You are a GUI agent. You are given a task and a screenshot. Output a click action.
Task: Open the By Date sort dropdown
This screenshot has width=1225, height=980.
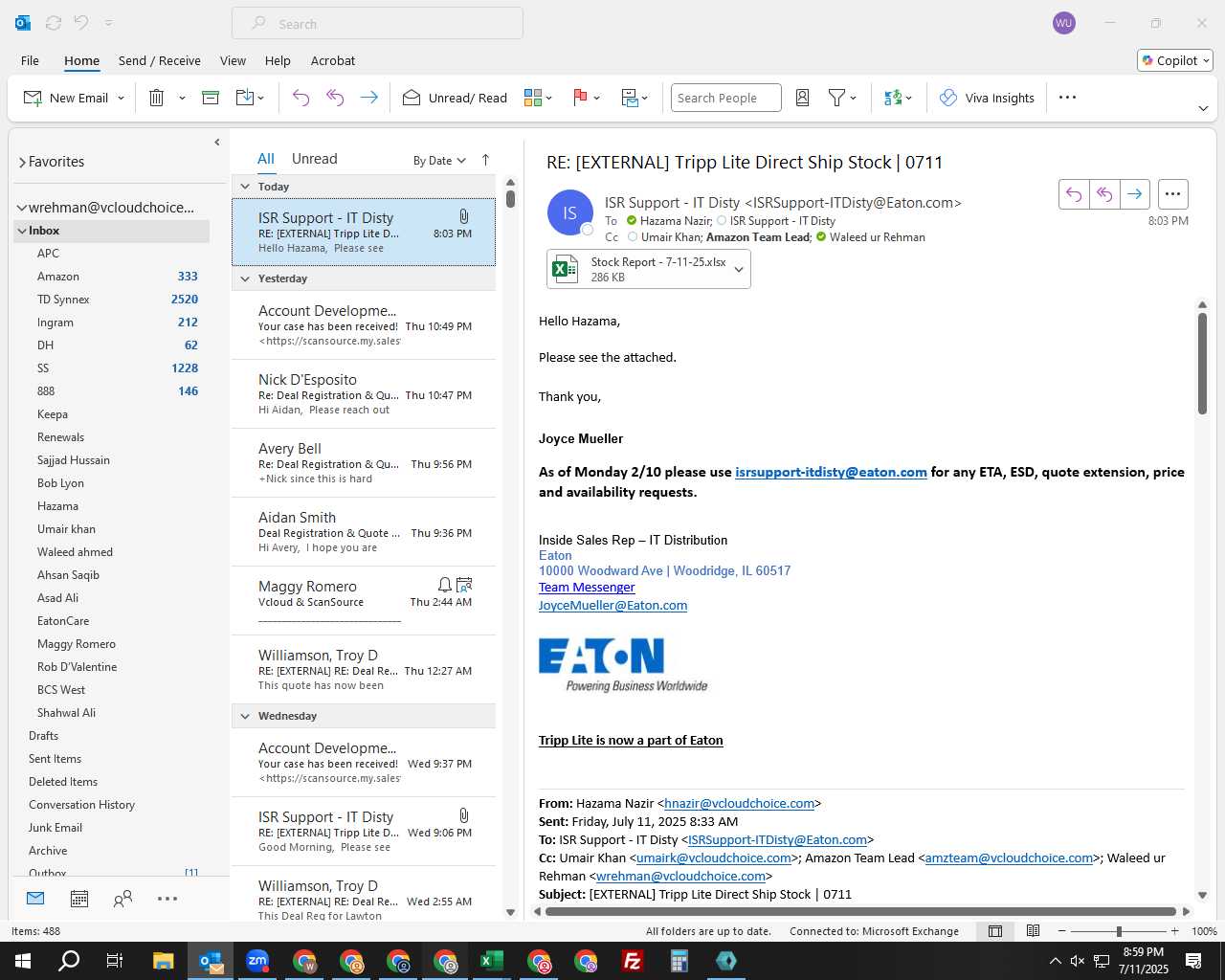pyautogui.click(x=439, y=161)
